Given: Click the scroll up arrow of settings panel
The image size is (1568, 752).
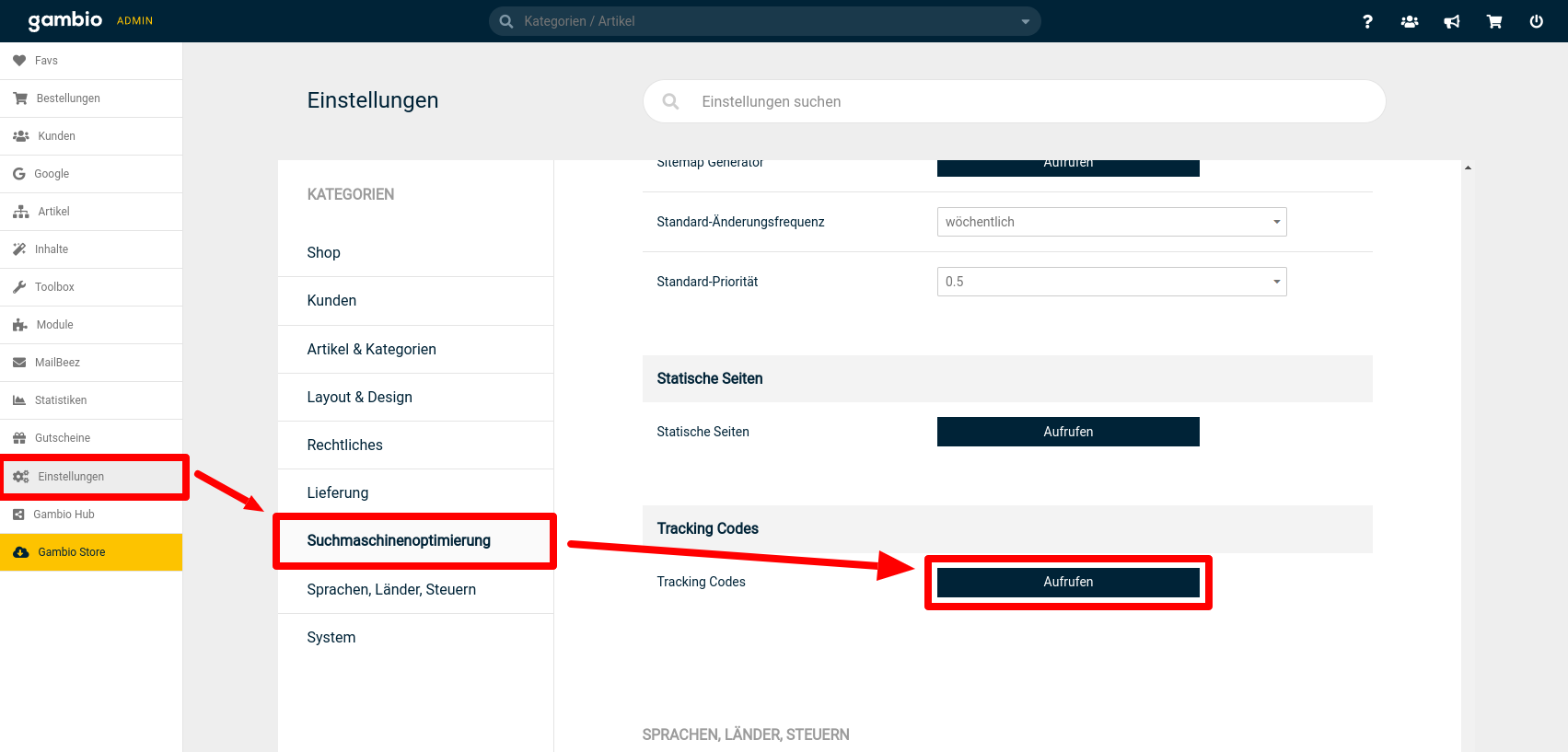Looking at the screenshot, I should tap(1468, 168).
